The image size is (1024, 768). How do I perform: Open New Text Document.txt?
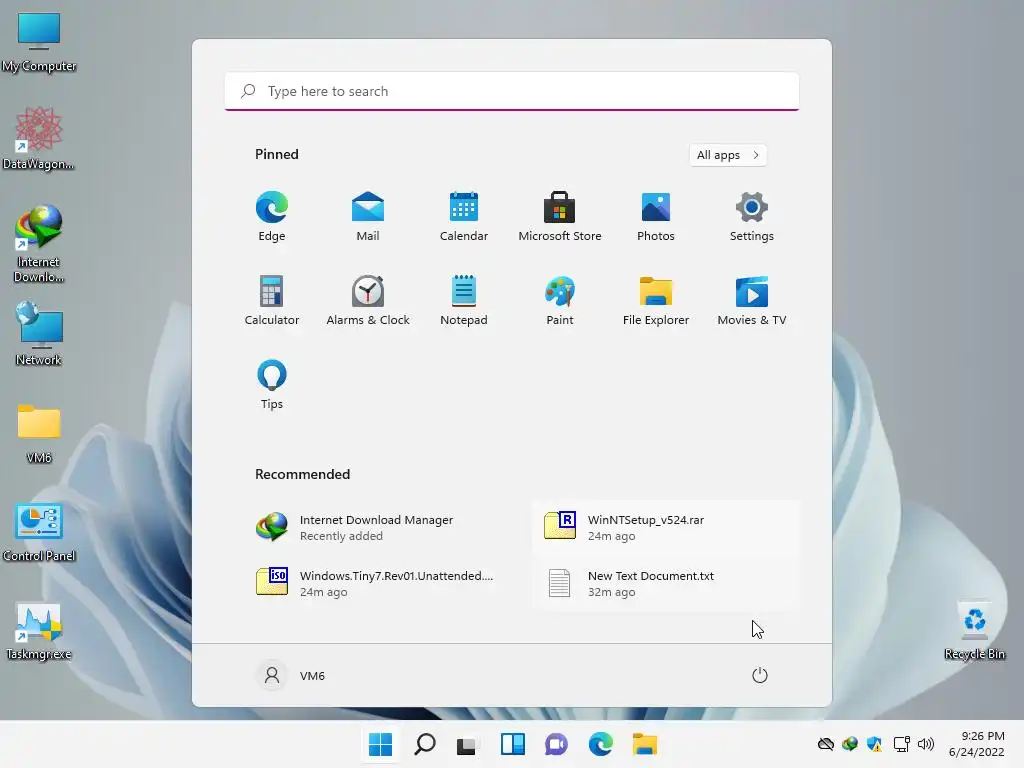[667, 583]
